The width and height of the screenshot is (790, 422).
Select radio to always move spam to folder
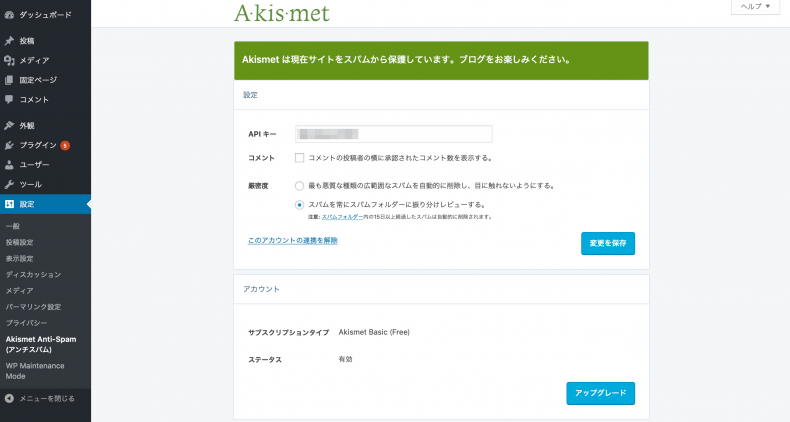click(x=299, y=205)
